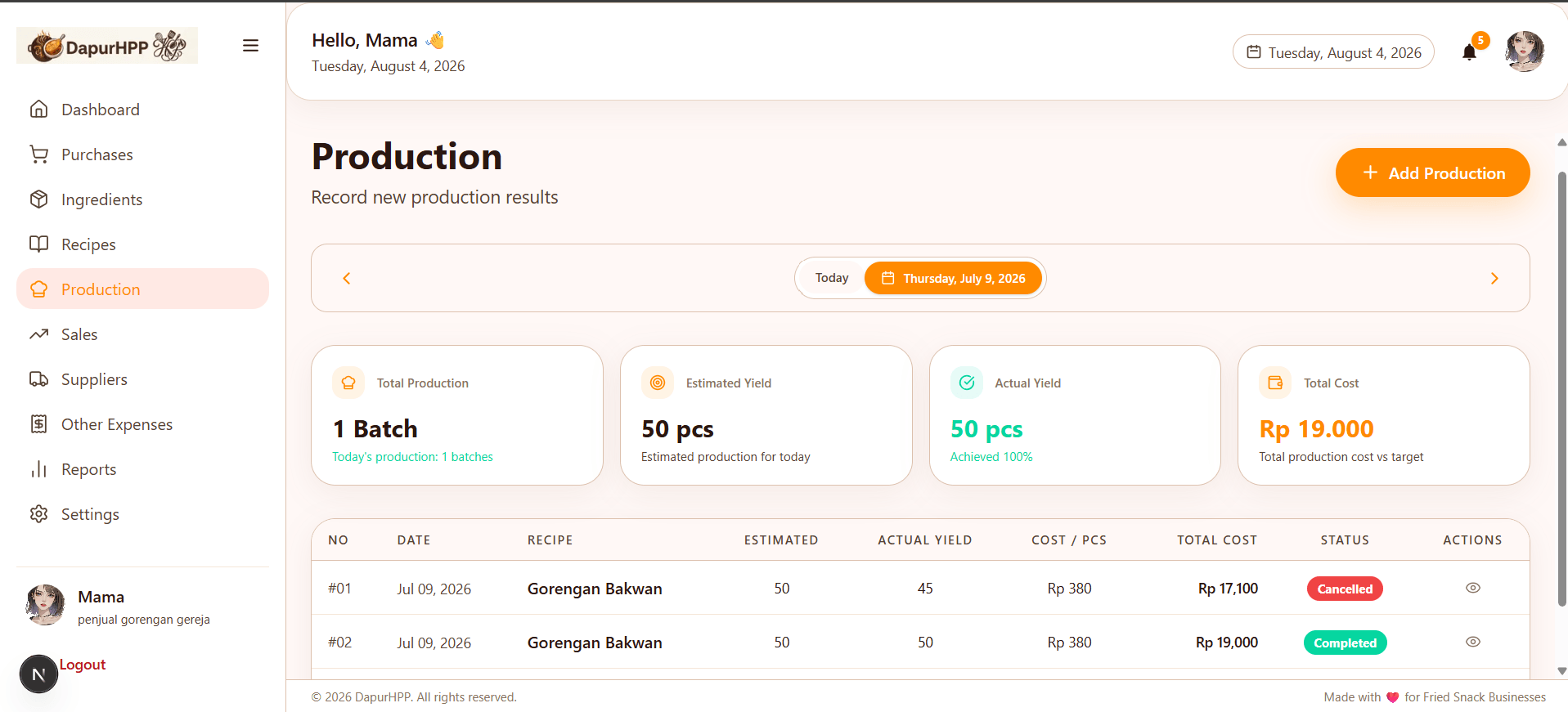The width and height of the screenshot is (1568, 712).
Task: Select Production in the sidebar
Action: pyautogui.click(x=142, y=289)
